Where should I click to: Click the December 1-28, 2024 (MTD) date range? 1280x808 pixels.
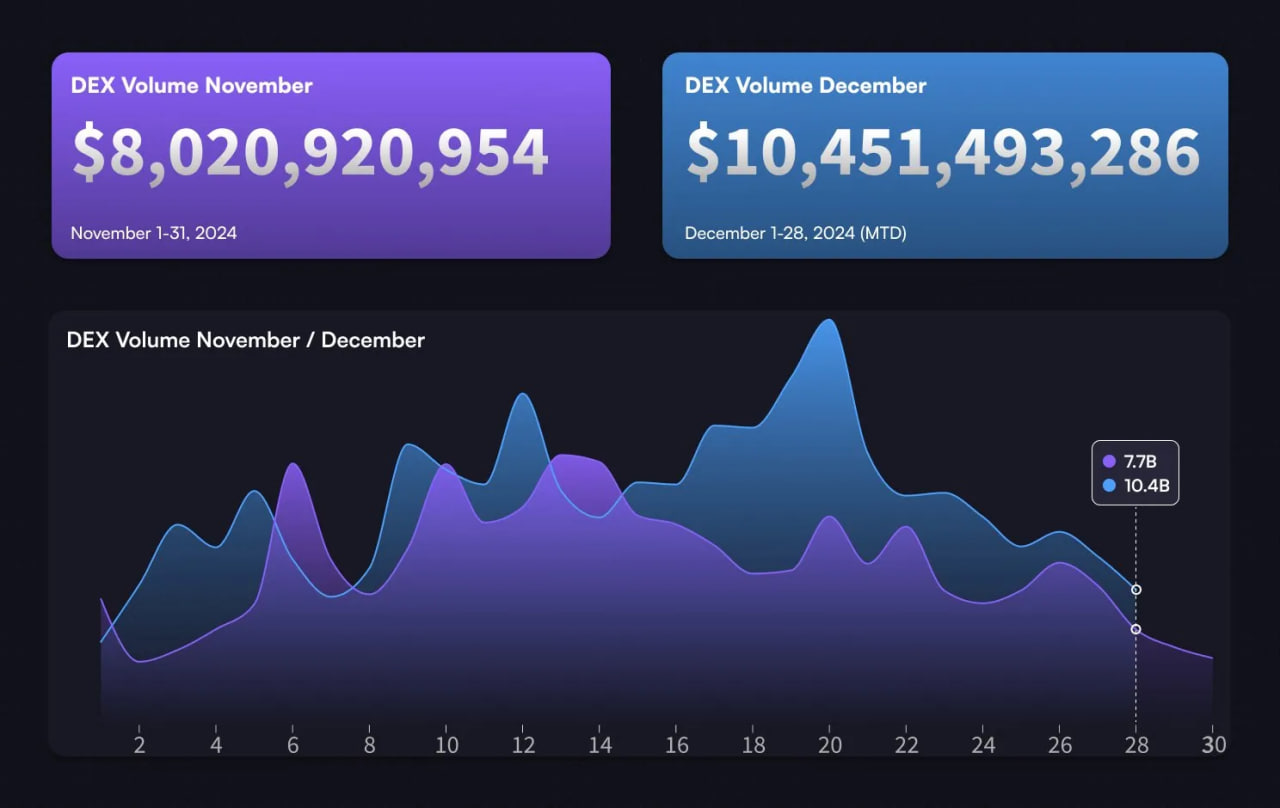click(x=795, y=233)
